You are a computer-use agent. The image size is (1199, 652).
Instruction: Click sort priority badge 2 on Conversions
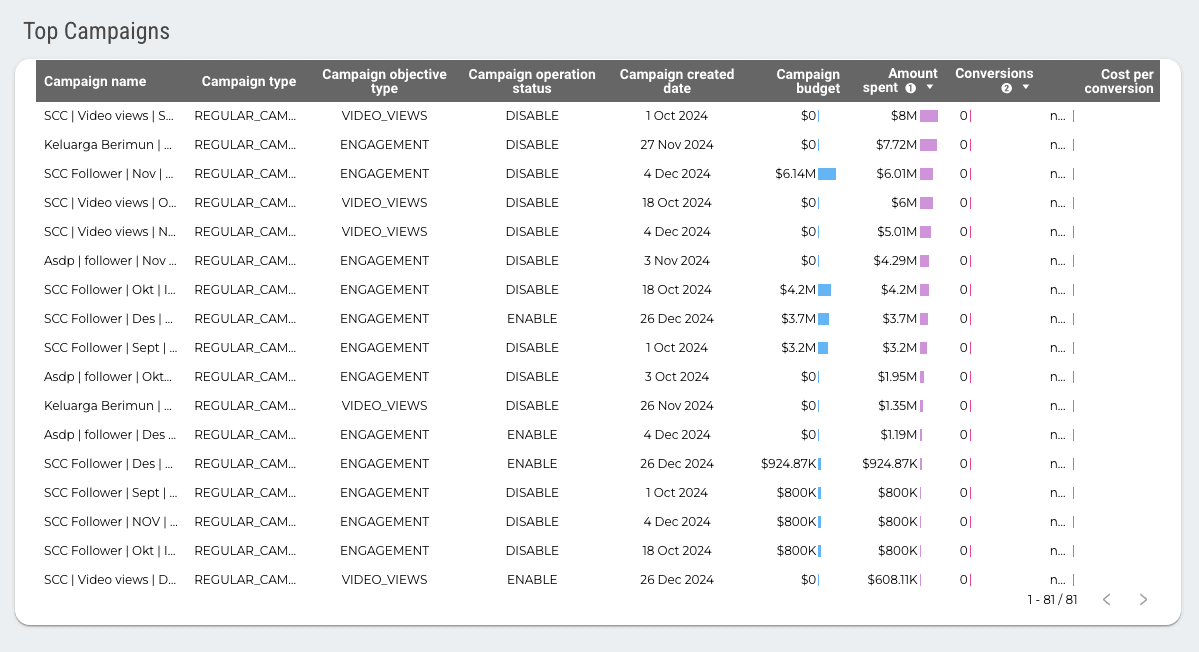pyautogui.click(x=1006, y=88)
